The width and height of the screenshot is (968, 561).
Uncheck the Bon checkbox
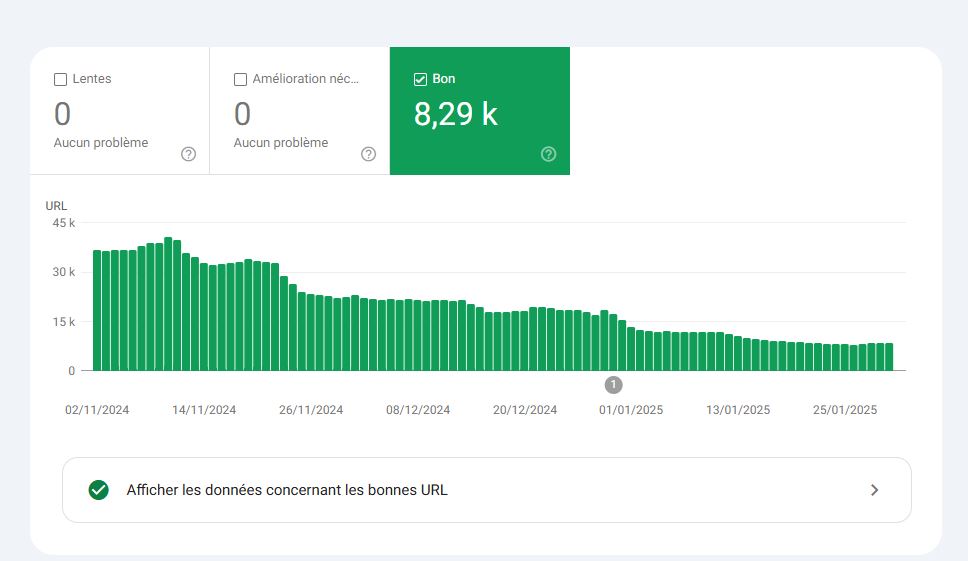pyautogui.click(x=420, y=79)
